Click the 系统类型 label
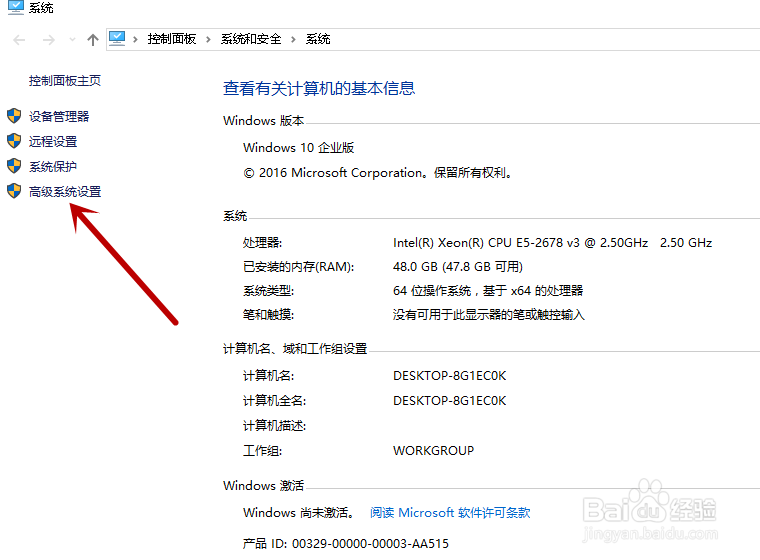This screenshot has width=760, height=560. [269, 291]
